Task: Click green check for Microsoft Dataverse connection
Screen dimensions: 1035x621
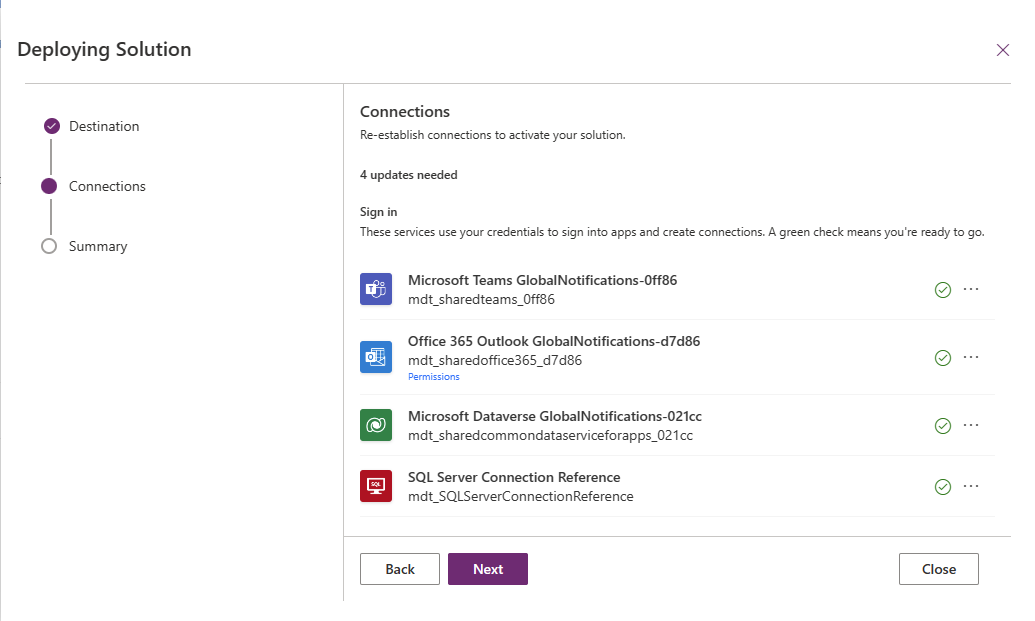Action: [x=943, y=426]
